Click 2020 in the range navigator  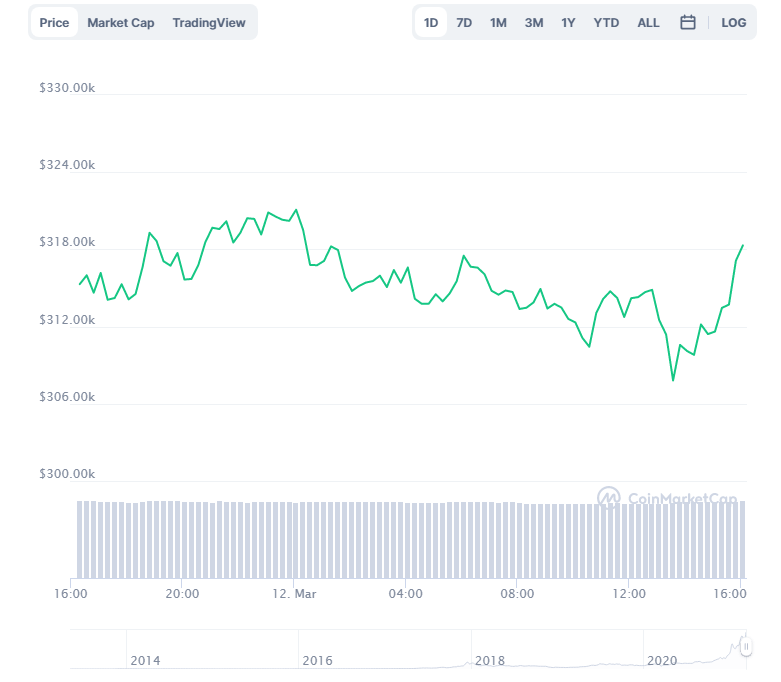661,661
